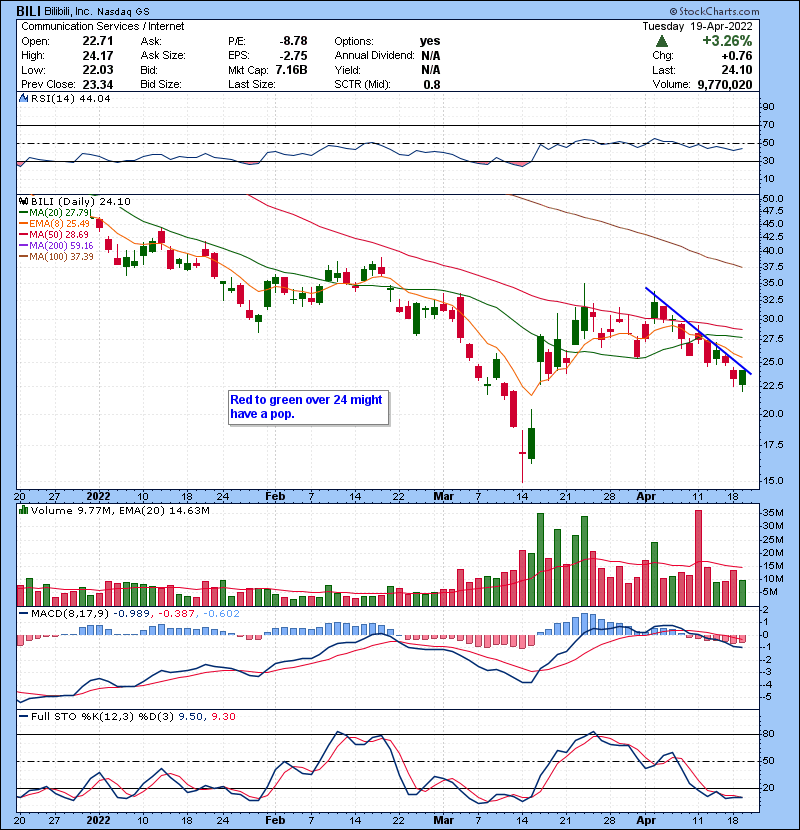Click the Last price 24.10 in header
This screenshot has height=830, width=800.
[737, 70]
